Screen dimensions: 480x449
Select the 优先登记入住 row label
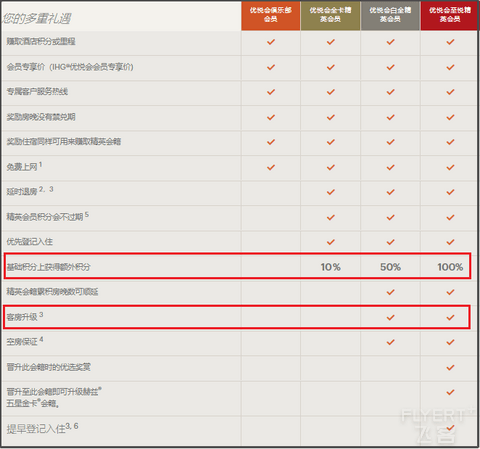(30, 242)
